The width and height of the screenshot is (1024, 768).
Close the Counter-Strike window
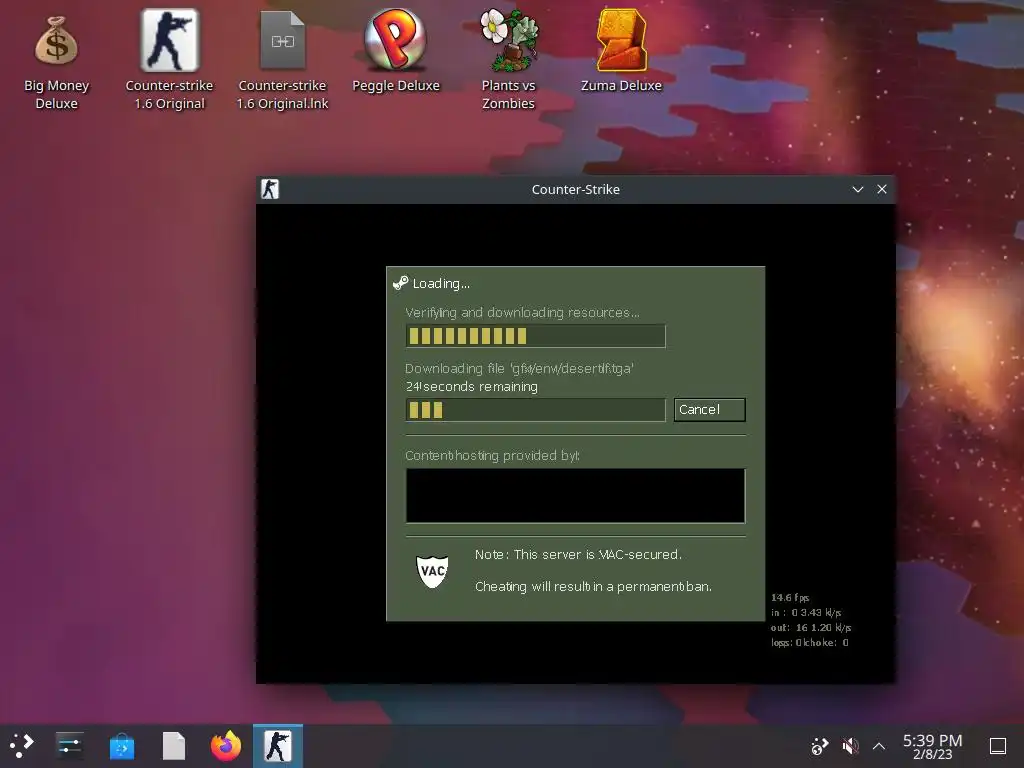click(x=882, y=189)
